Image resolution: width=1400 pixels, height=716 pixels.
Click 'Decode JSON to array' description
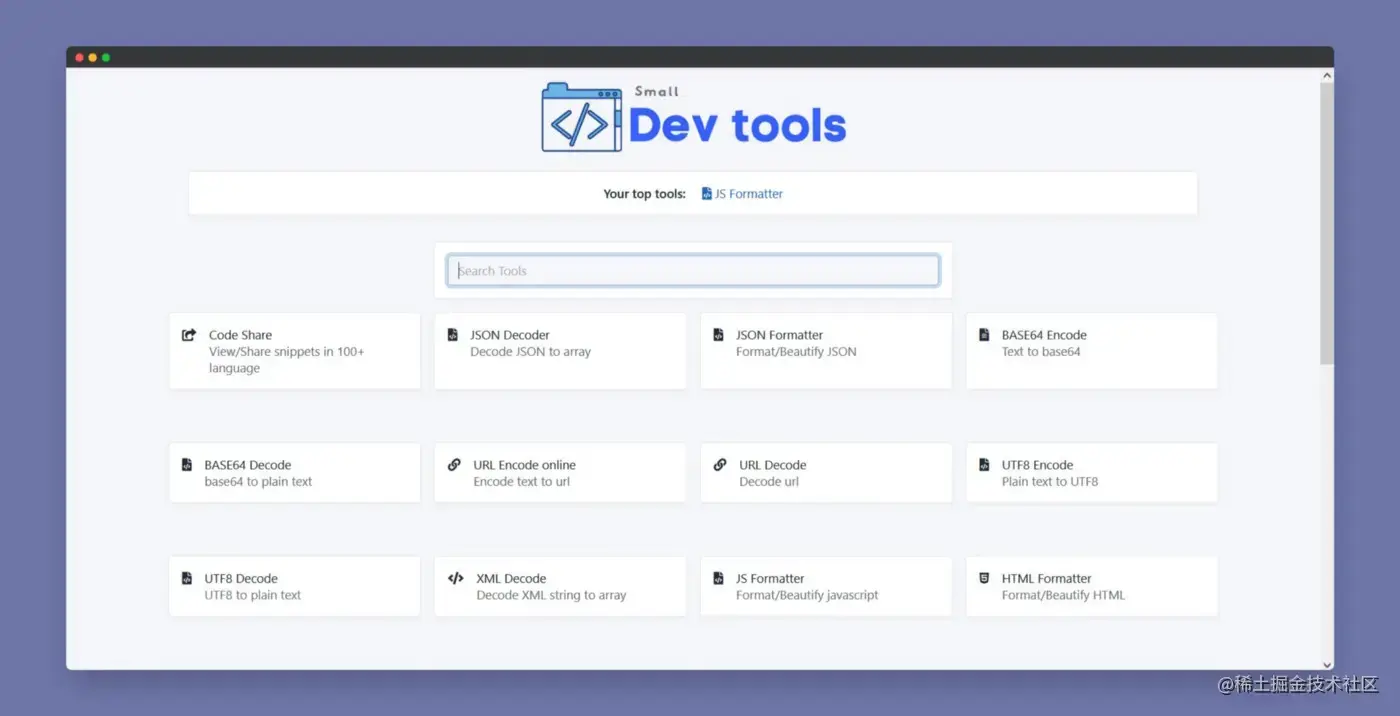530,352
